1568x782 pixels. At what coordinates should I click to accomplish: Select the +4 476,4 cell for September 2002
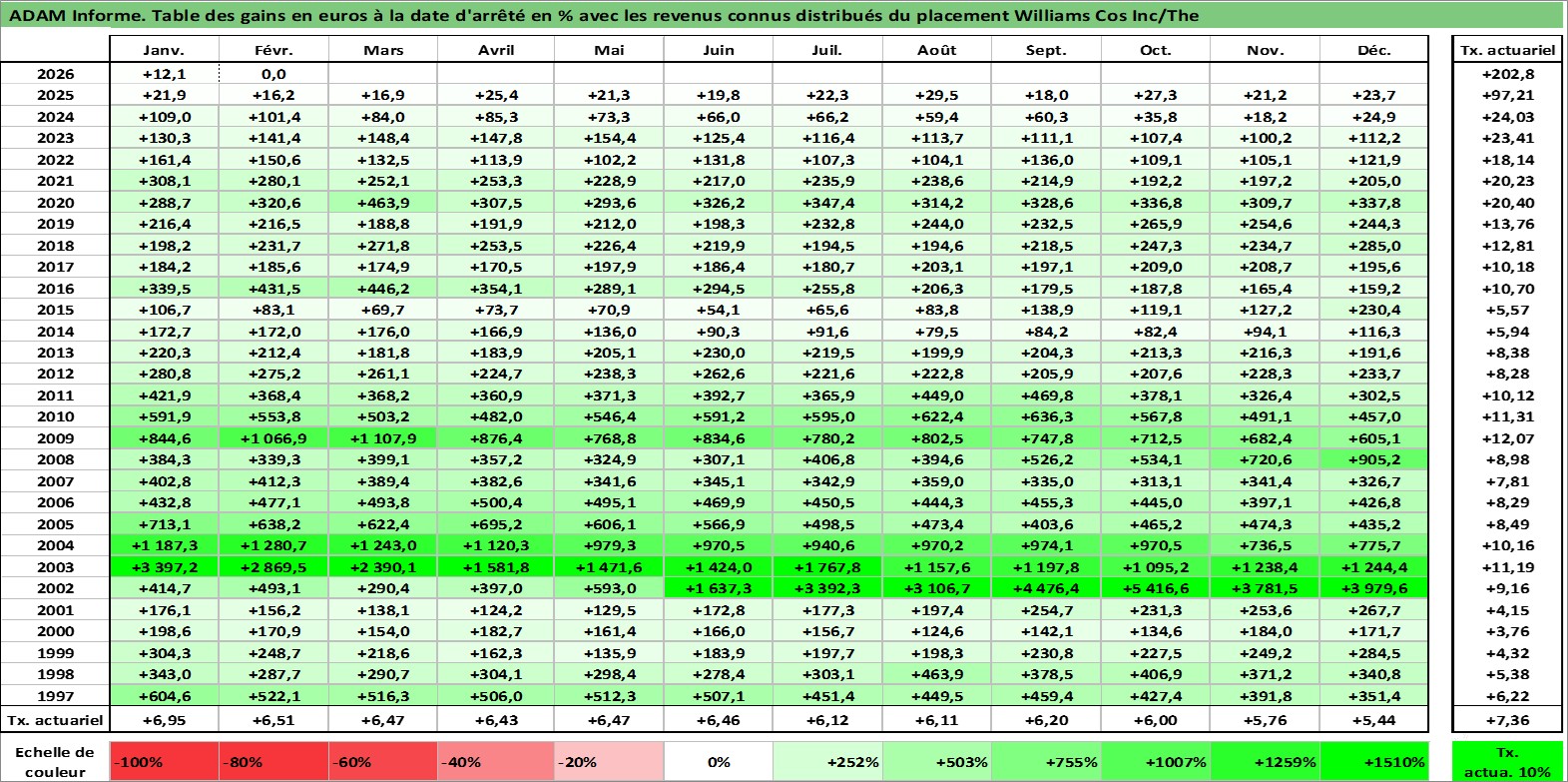click(x=1046, y=588)
